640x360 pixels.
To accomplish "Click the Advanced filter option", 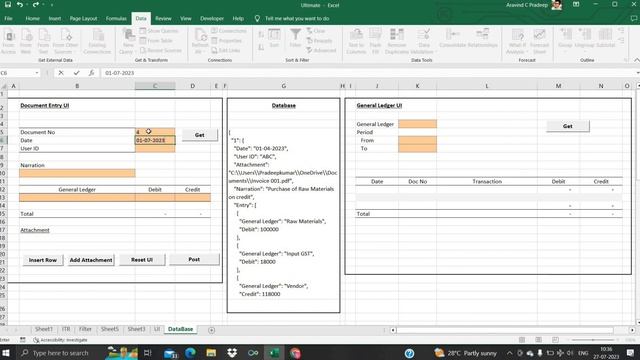I will point(321,51).
